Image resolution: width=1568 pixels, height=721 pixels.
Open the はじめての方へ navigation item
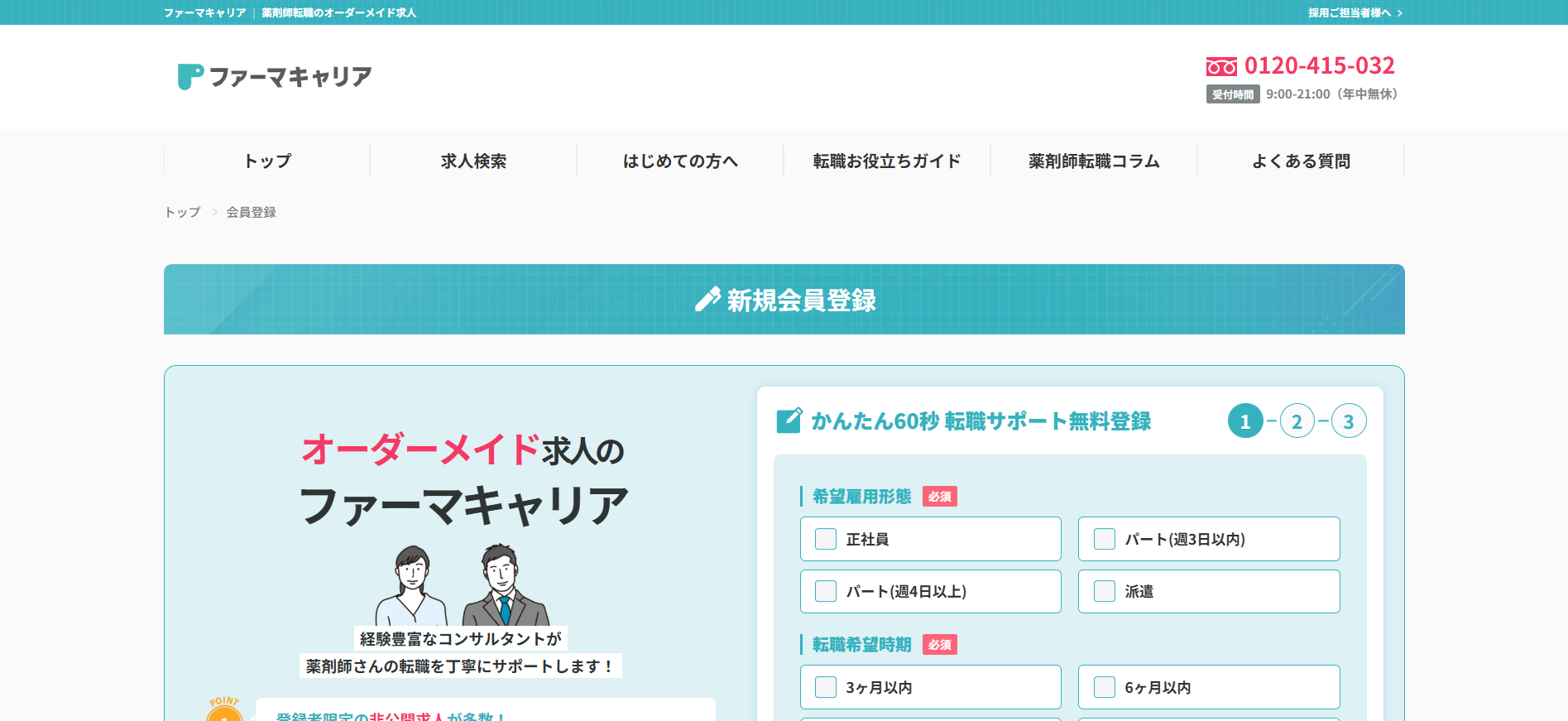click(680, 161)
